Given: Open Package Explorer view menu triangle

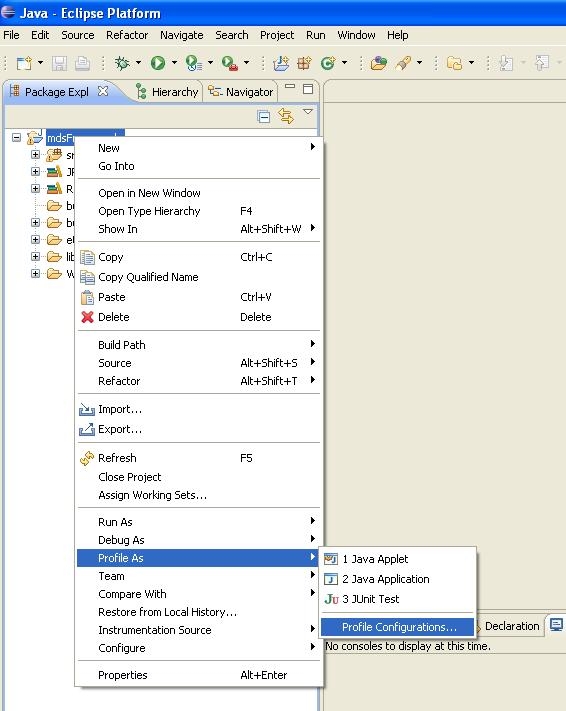Looking at the screenshot, I should (308, 112).
